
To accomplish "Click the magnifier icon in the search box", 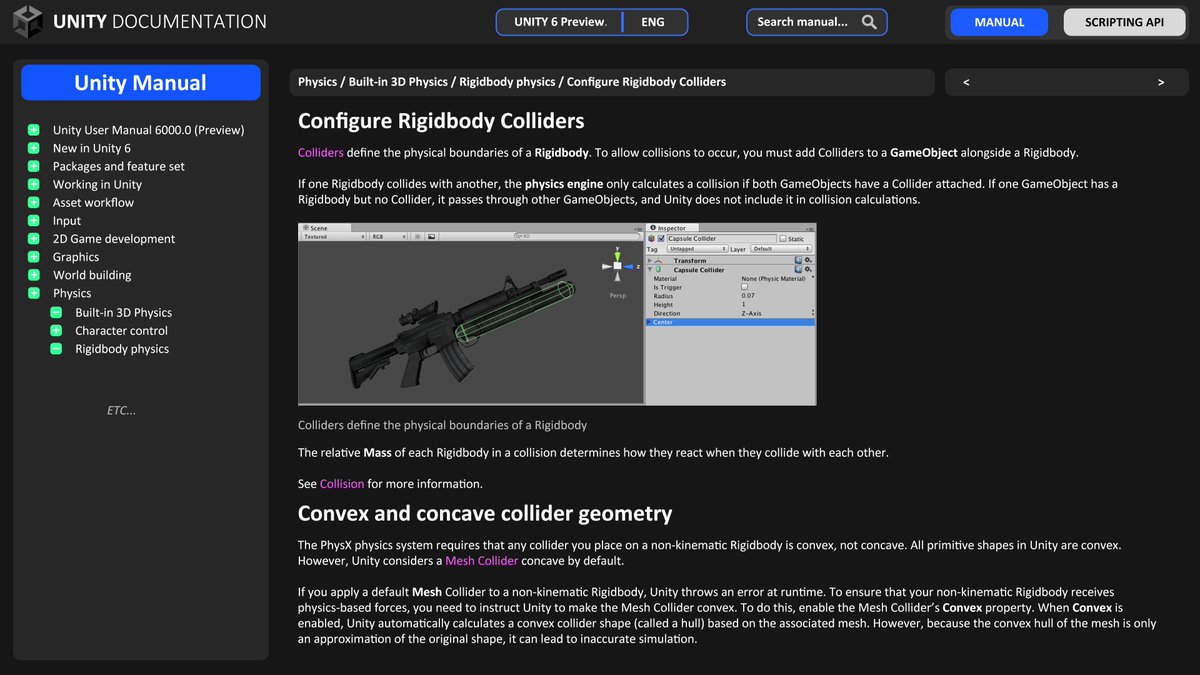I will pos(869,22).
